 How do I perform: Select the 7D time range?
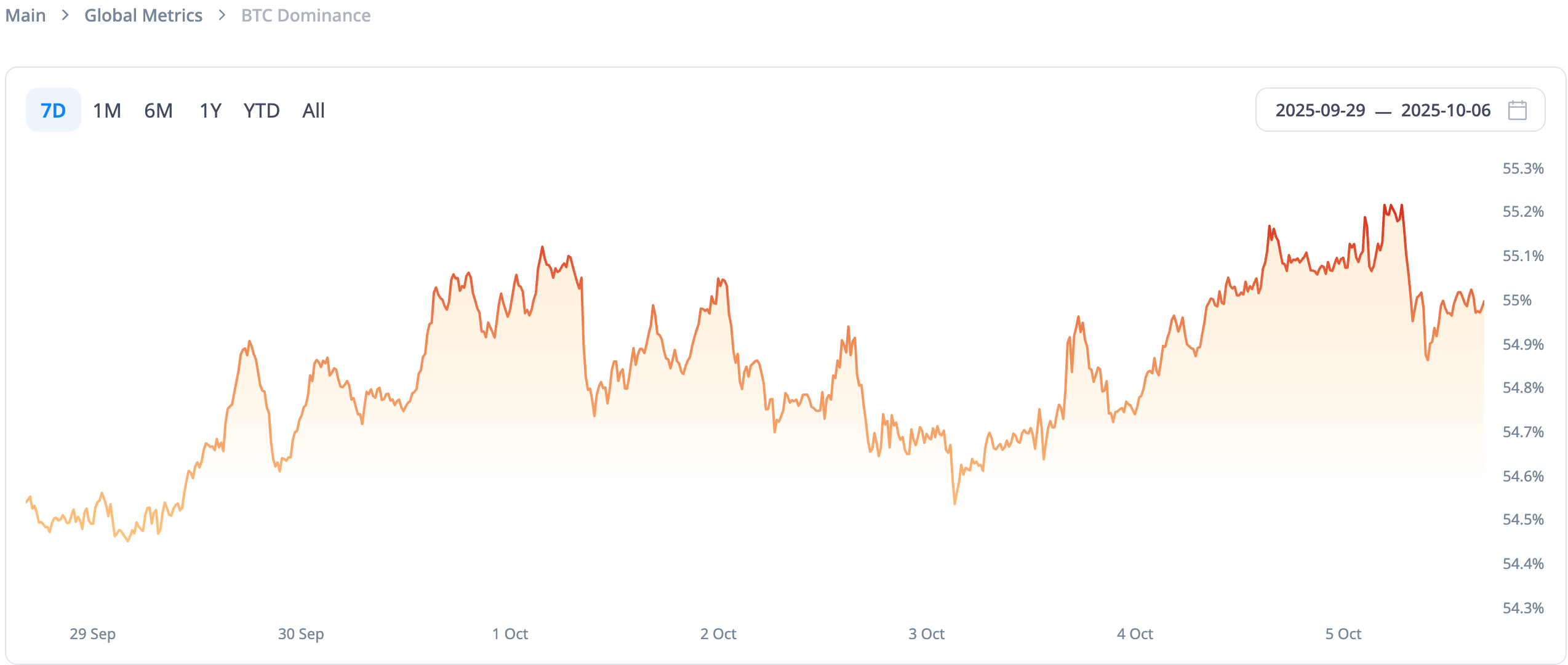pos(53,110)
